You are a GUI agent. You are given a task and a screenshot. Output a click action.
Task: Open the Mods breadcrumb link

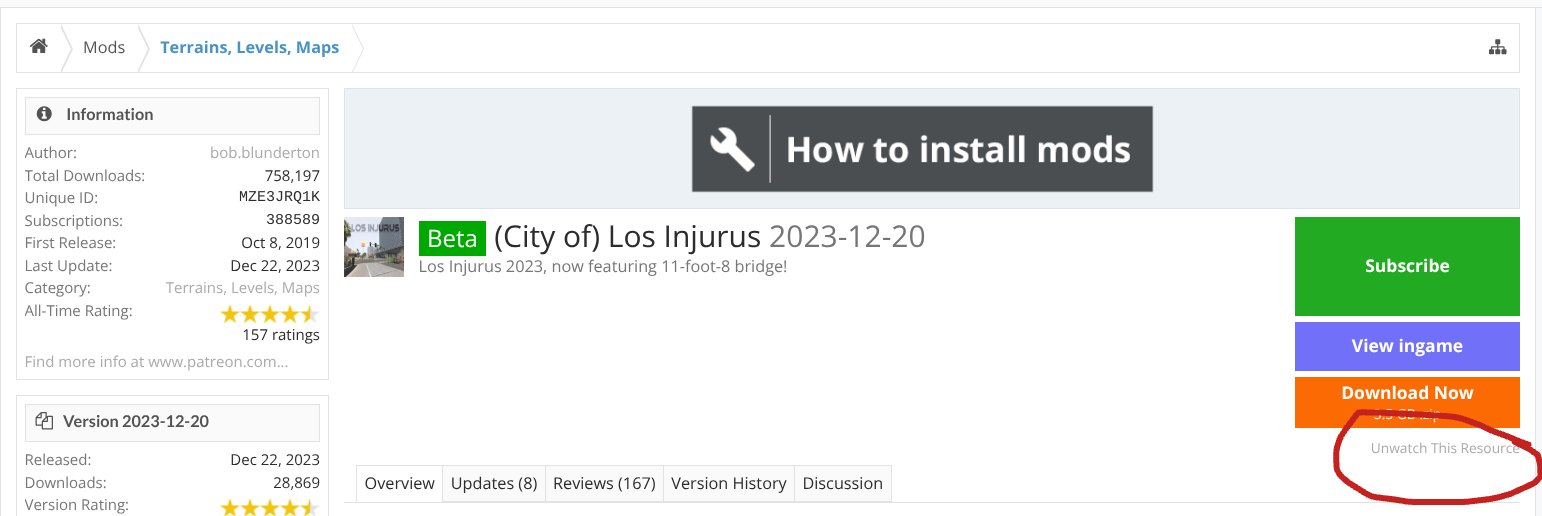coord(104,47)
